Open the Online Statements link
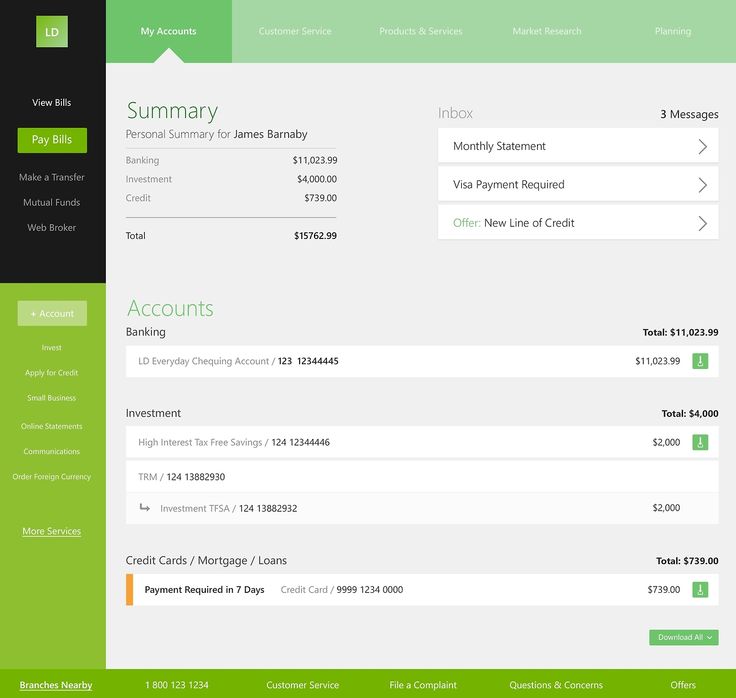The image size is (736, 698). (52, 426)
